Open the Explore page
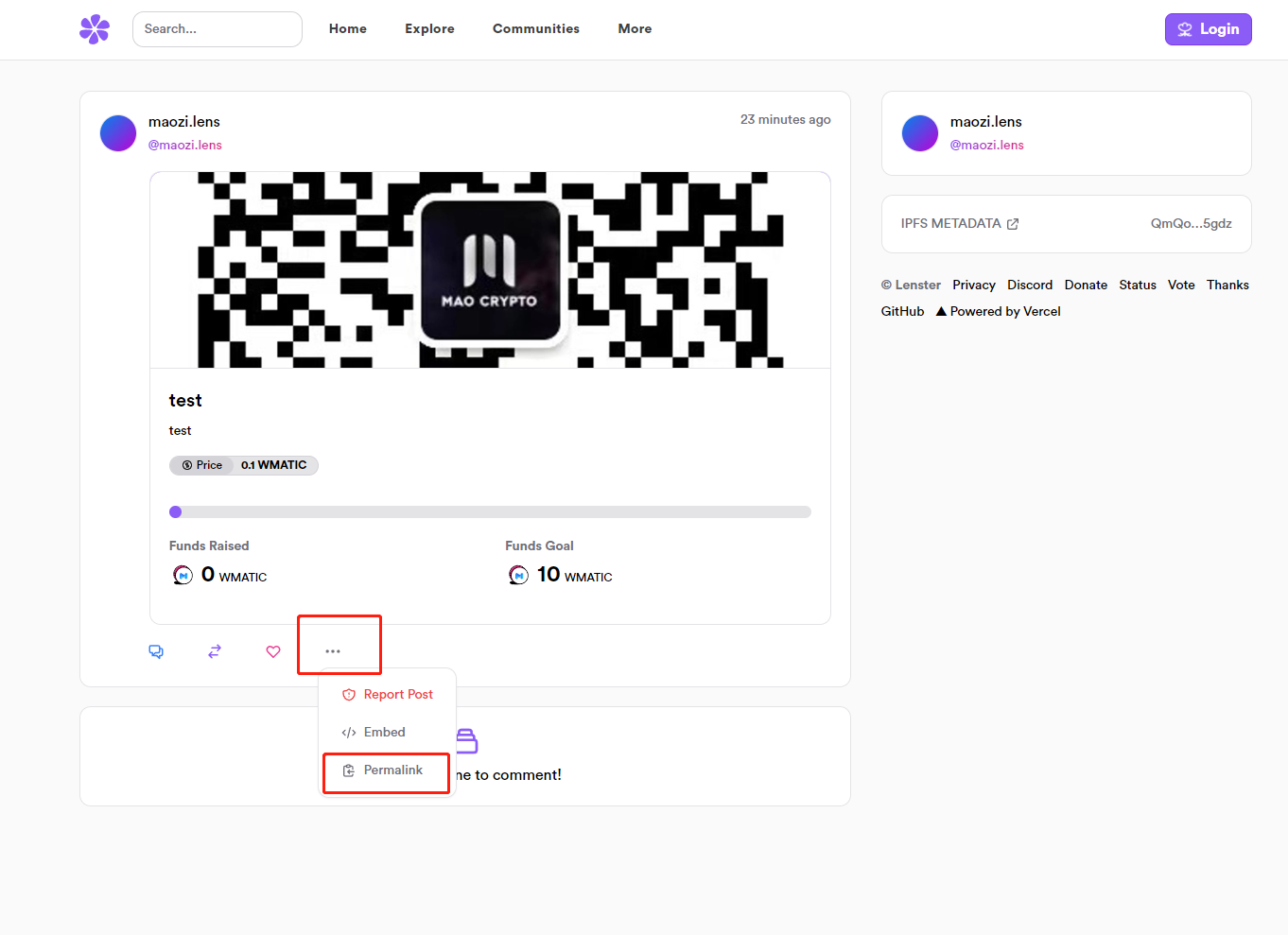This screenshot has width=1288, height=935. pos(429,29)
